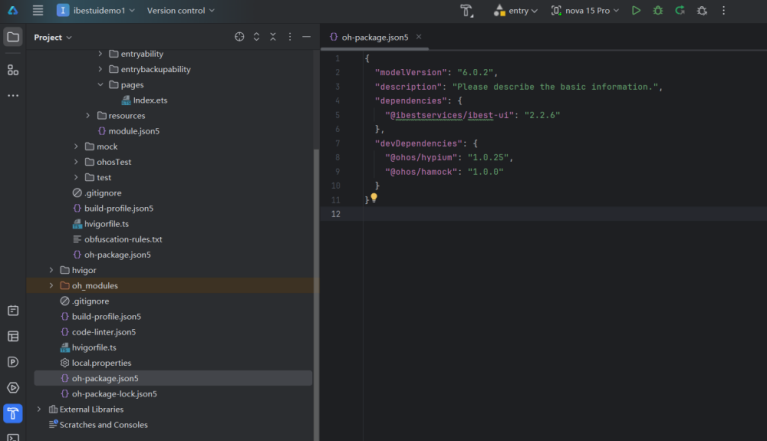Open the table-like tool window icon
This screenshot has height=441, width=767.
[x=13, y=336]
